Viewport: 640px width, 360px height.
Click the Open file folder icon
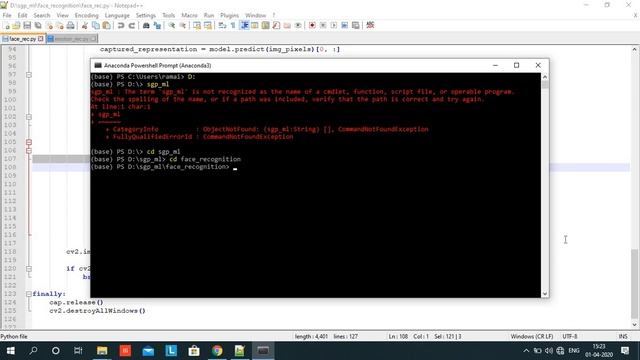[17, 25]
